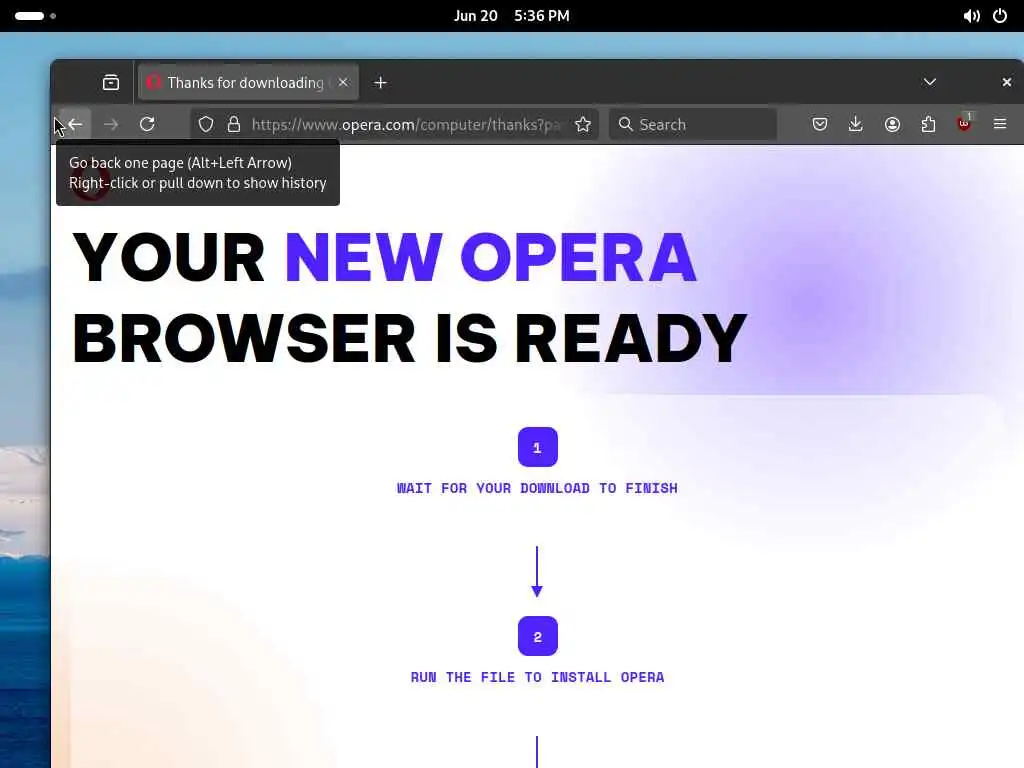1024x768 pixels.
Task: Open the Firefox View icon
Action: pyautogui.click(x=110, y=82)
